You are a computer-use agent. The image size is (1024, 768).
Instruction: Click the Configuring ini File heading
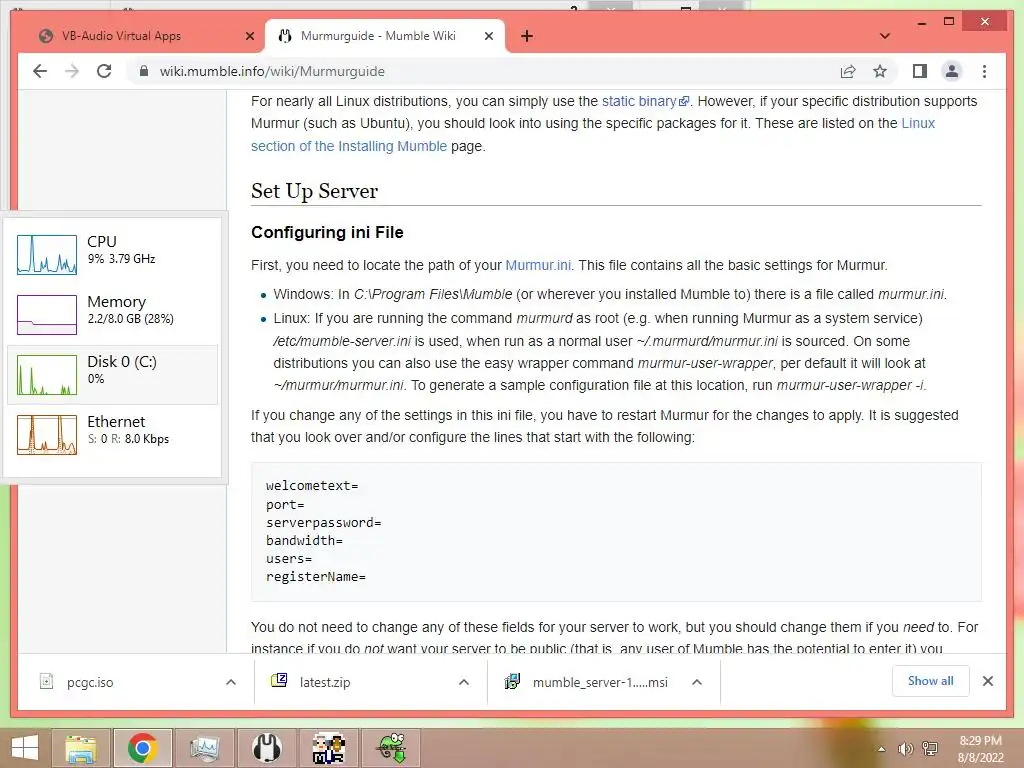pos(327,232)
